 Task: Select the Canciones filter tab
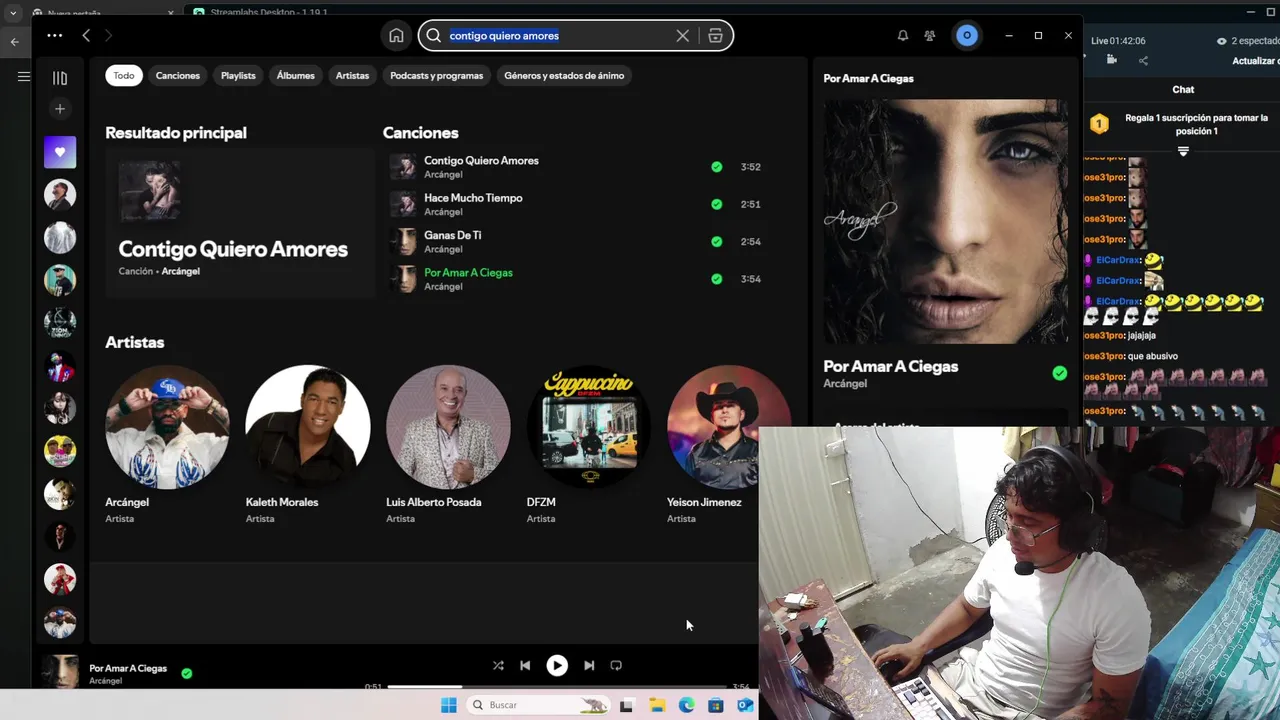pyautogui.click(x=178, y=75)
